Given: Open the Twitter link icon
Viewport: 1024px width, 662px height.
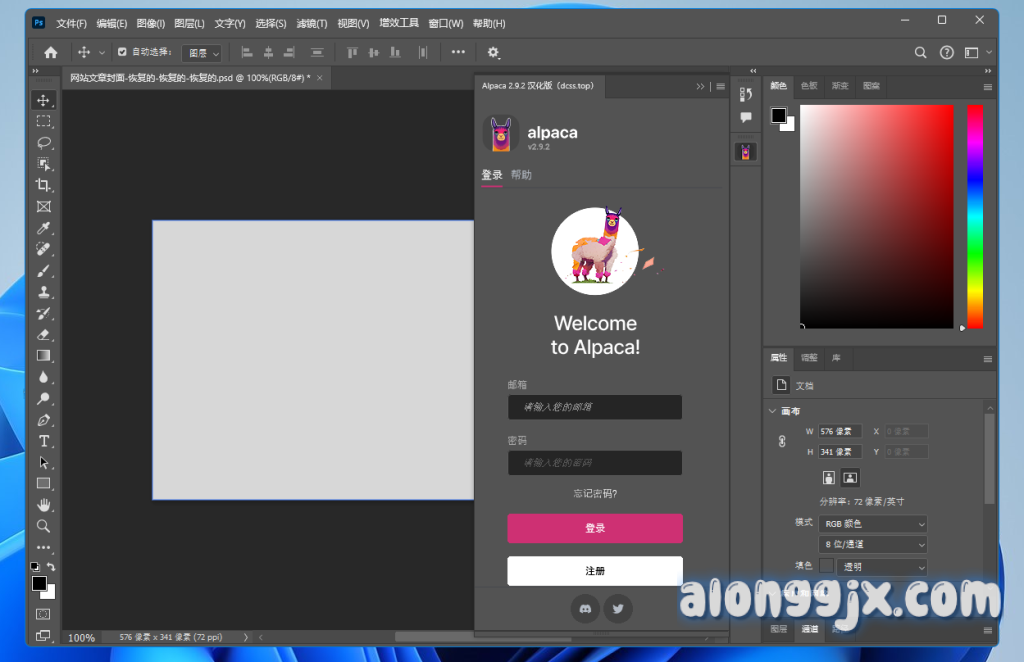Looking at the screenshot, I should click(x=618, y=608).
